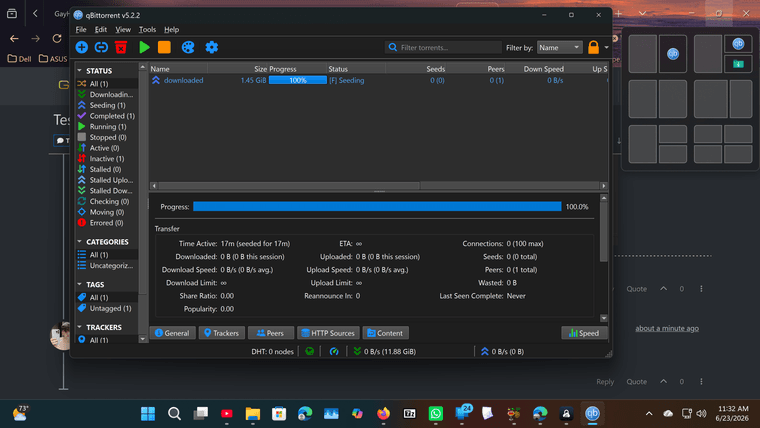Sort torrents by Down Speed column header
The image size is (760, 428).
pos(536,69)
